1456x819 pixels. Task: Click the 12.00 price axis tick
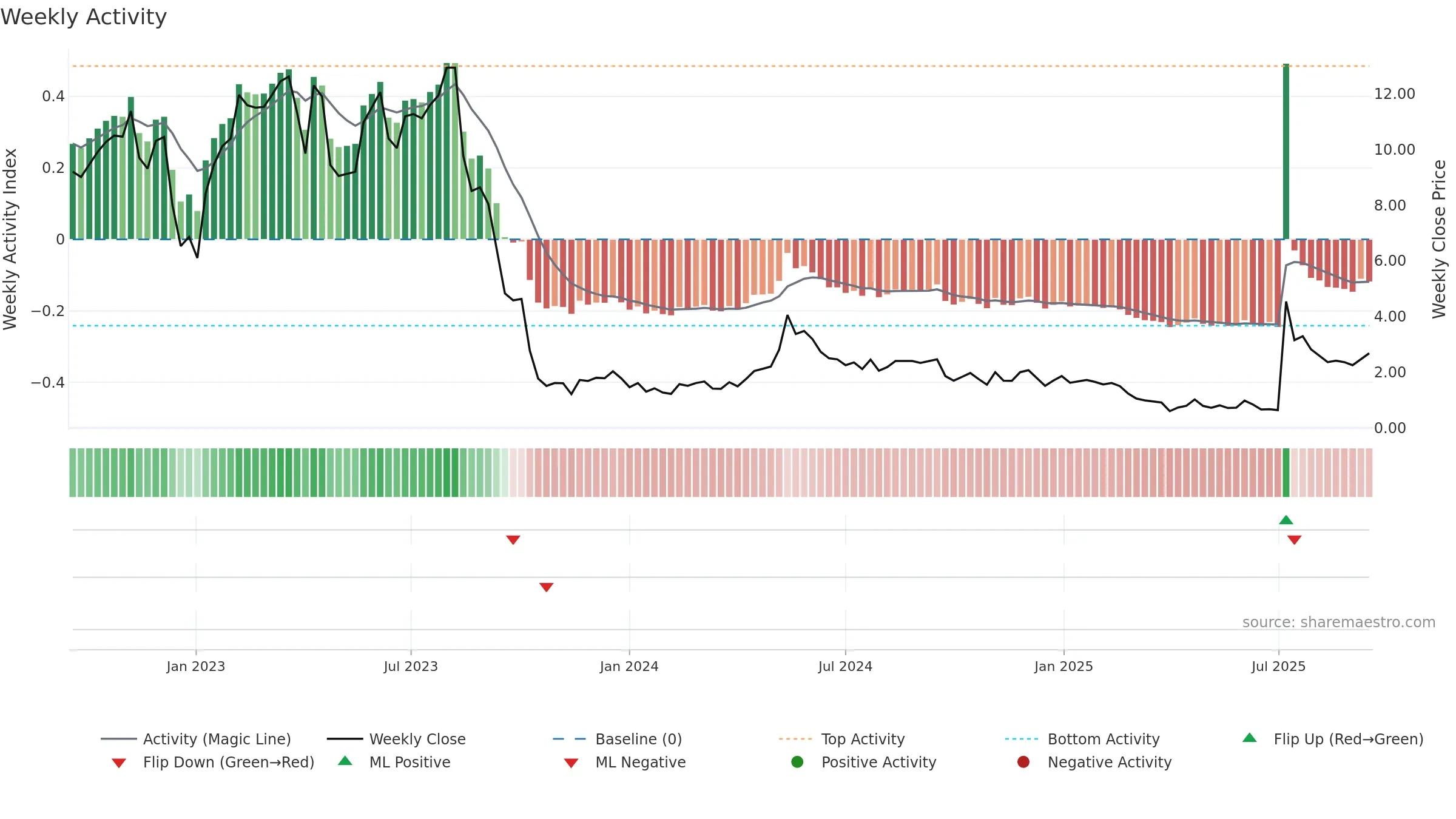tap(1394, 94)
